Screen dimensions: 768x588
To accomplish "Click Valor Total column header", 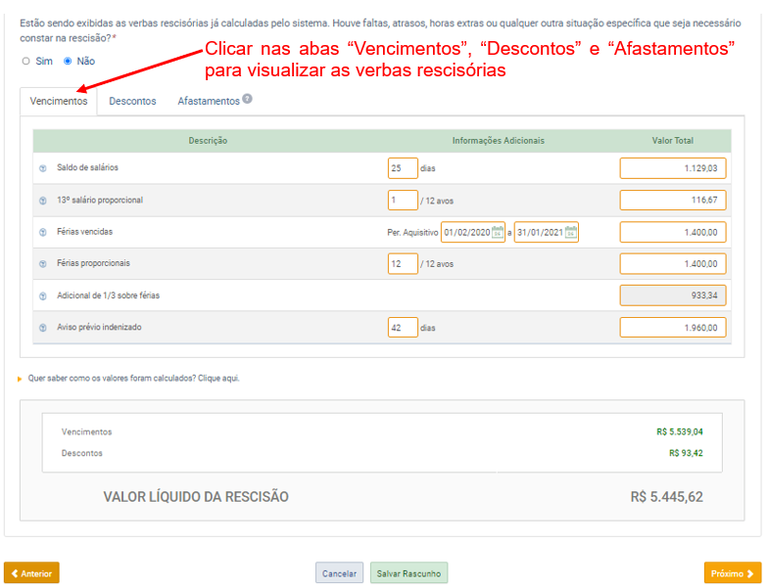I will [x=672, y=141].
